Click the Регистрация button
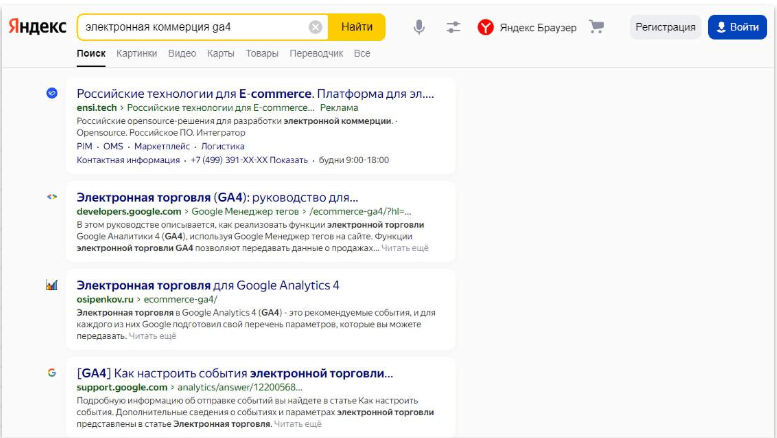Image resolution: width=777 pixels, height=438 pixels. point(665,27)
